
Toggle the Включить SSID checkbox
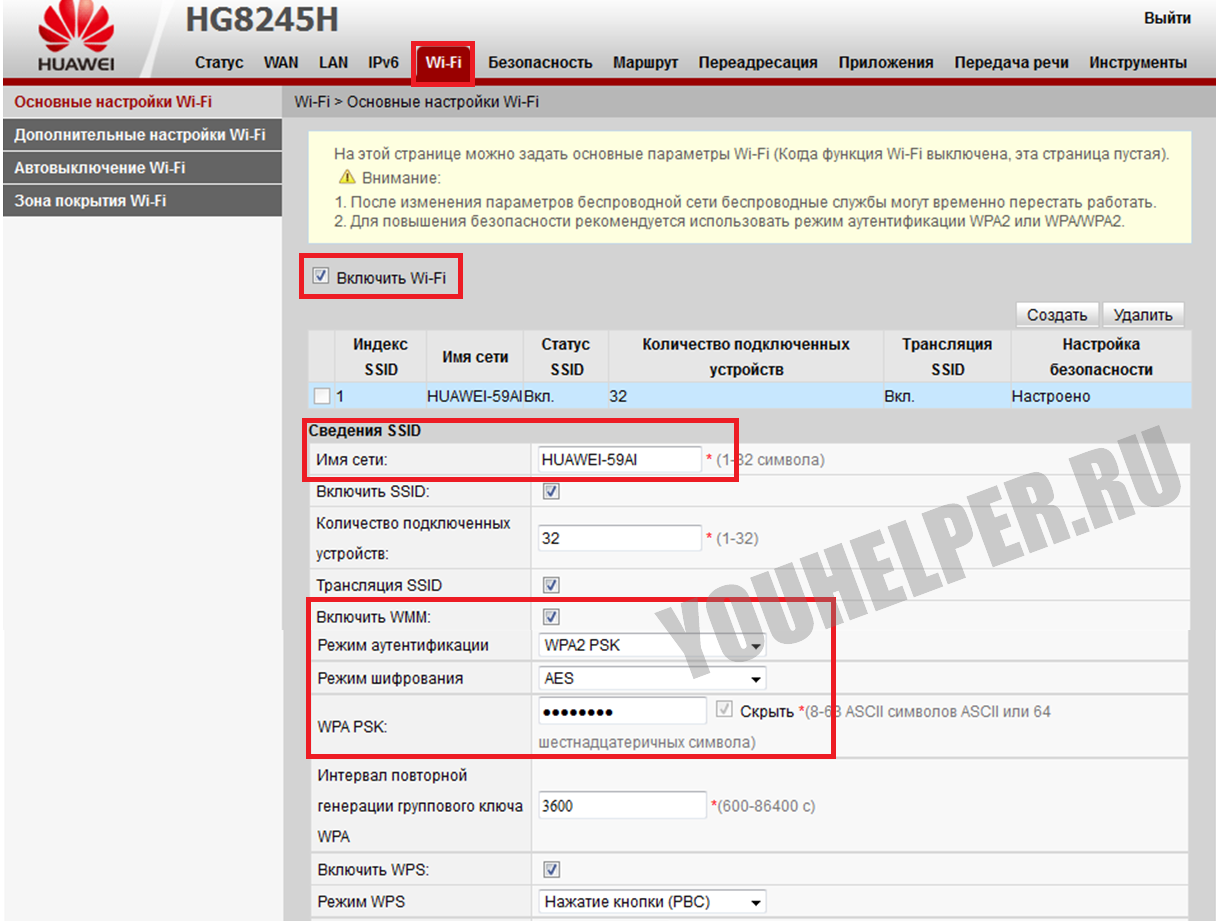click(551, 492)
